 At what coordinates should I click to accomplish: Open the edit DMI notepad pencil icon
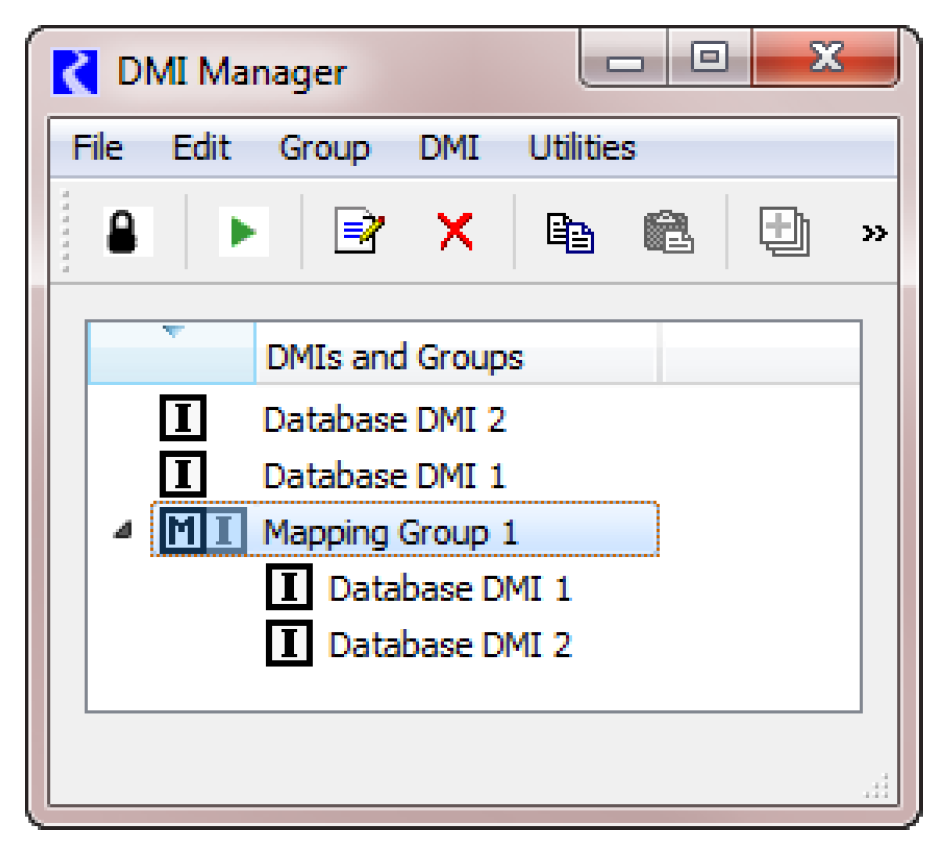(x=359, y=231)
